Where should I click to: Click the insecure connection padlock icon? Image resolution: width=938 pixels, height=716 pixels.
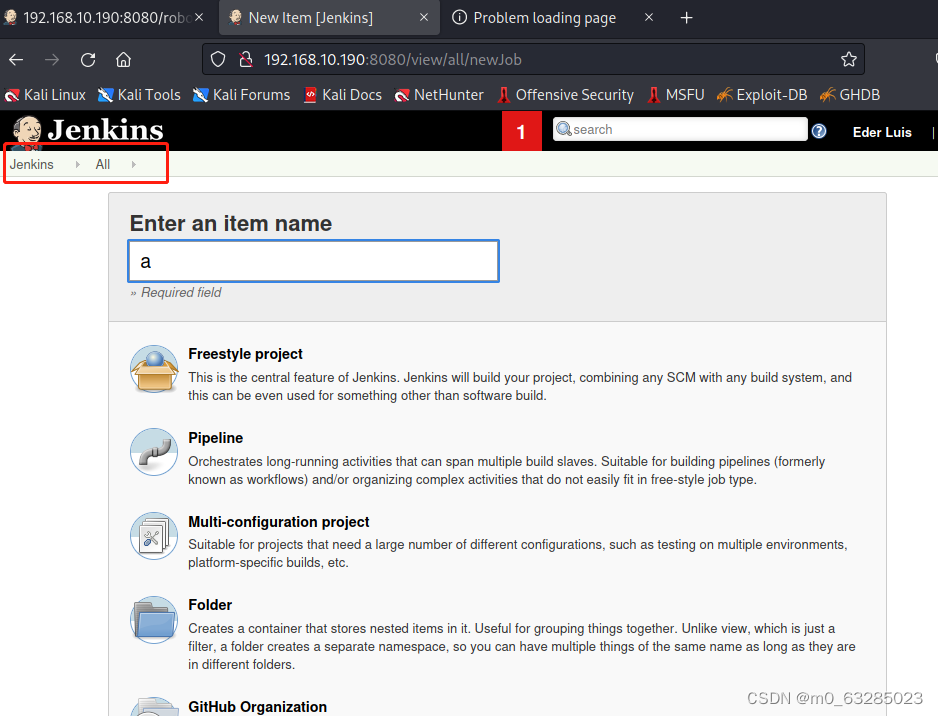click(x=245, y=59)
